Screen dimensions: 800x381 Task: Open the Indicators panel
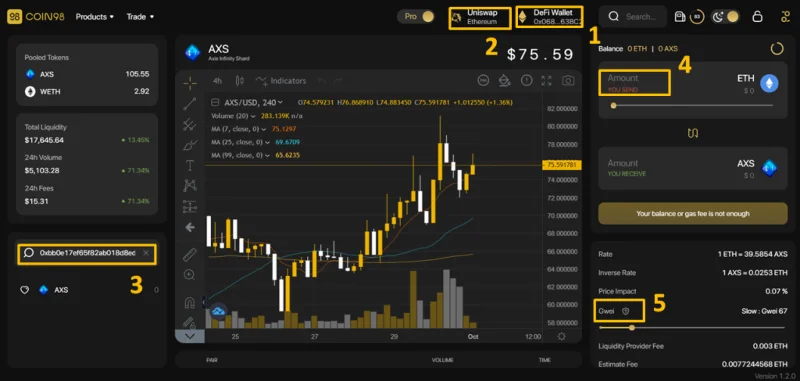pyautogui.click(x=281, y=81)
